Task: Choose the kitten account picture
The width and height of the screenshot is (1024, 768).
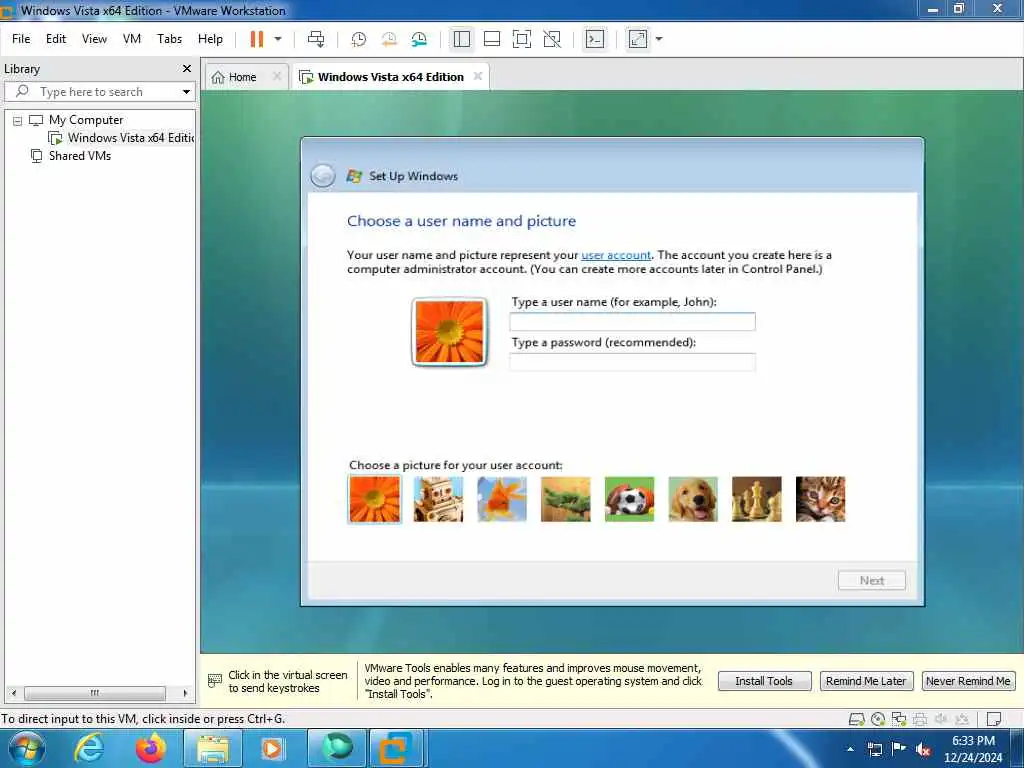Action: pyautogui.click(x=820, y=499)
